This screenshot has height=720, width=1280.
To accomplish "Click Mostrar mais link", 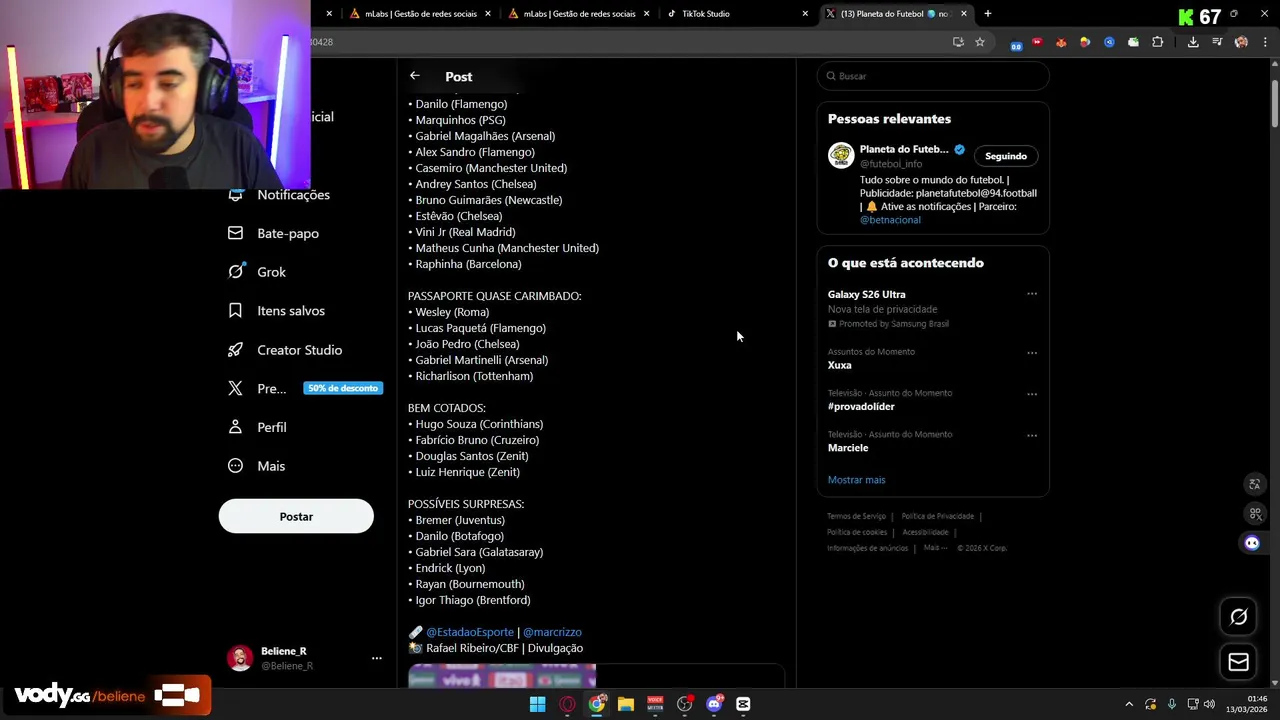I will click(x=856, y=480).
